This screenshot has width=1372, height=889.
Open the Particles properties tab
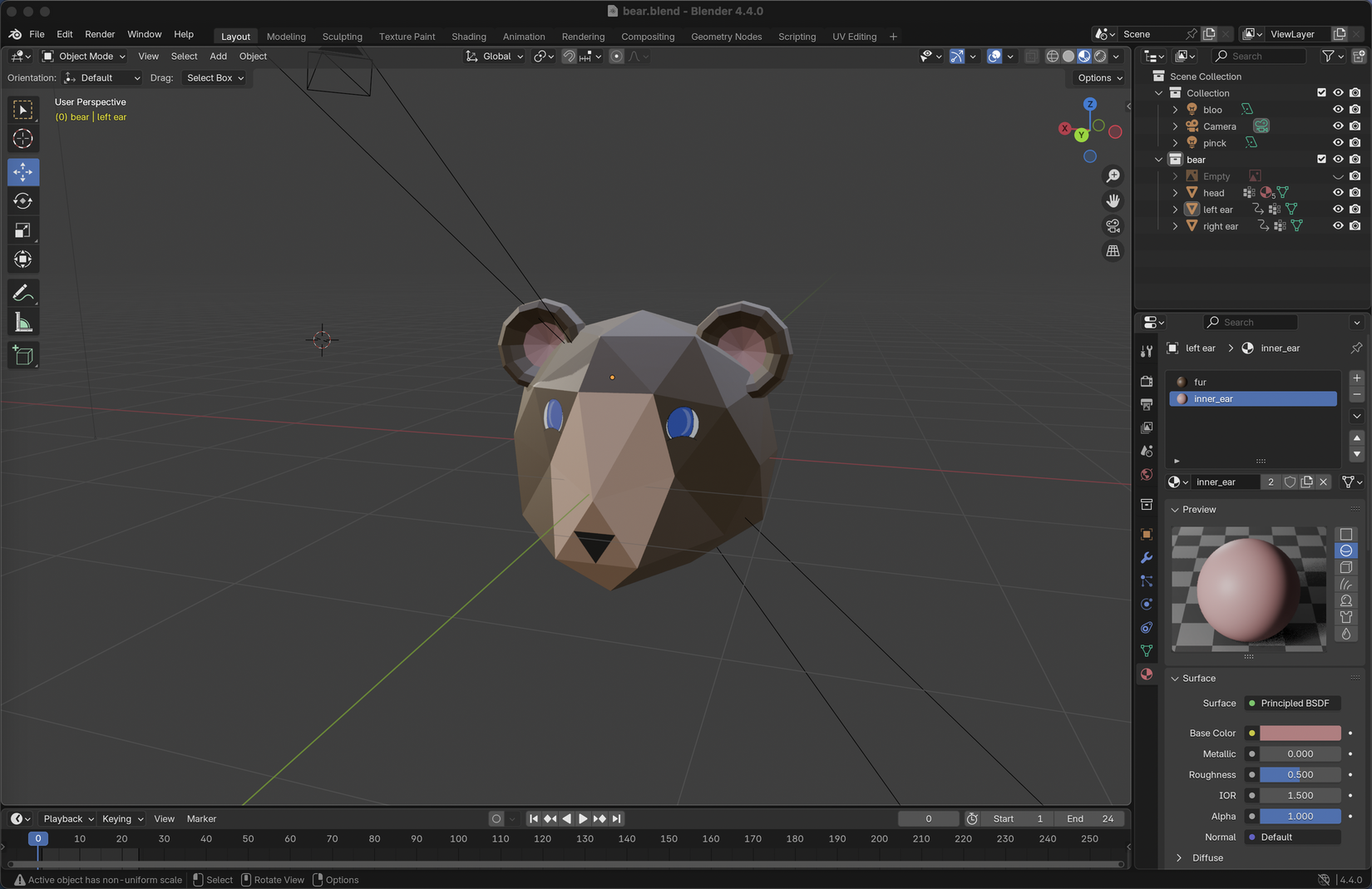[1147, 580]
